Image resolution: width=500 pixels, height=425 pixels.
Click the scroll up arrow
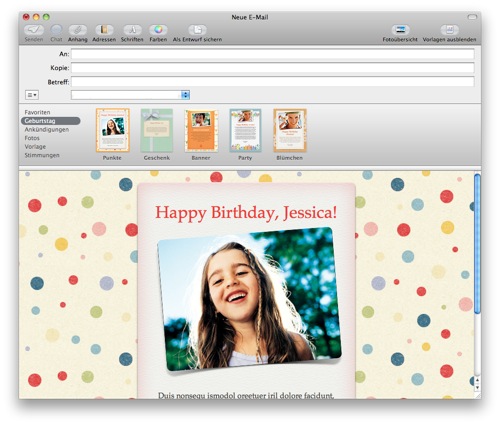[x=477, y=380]
